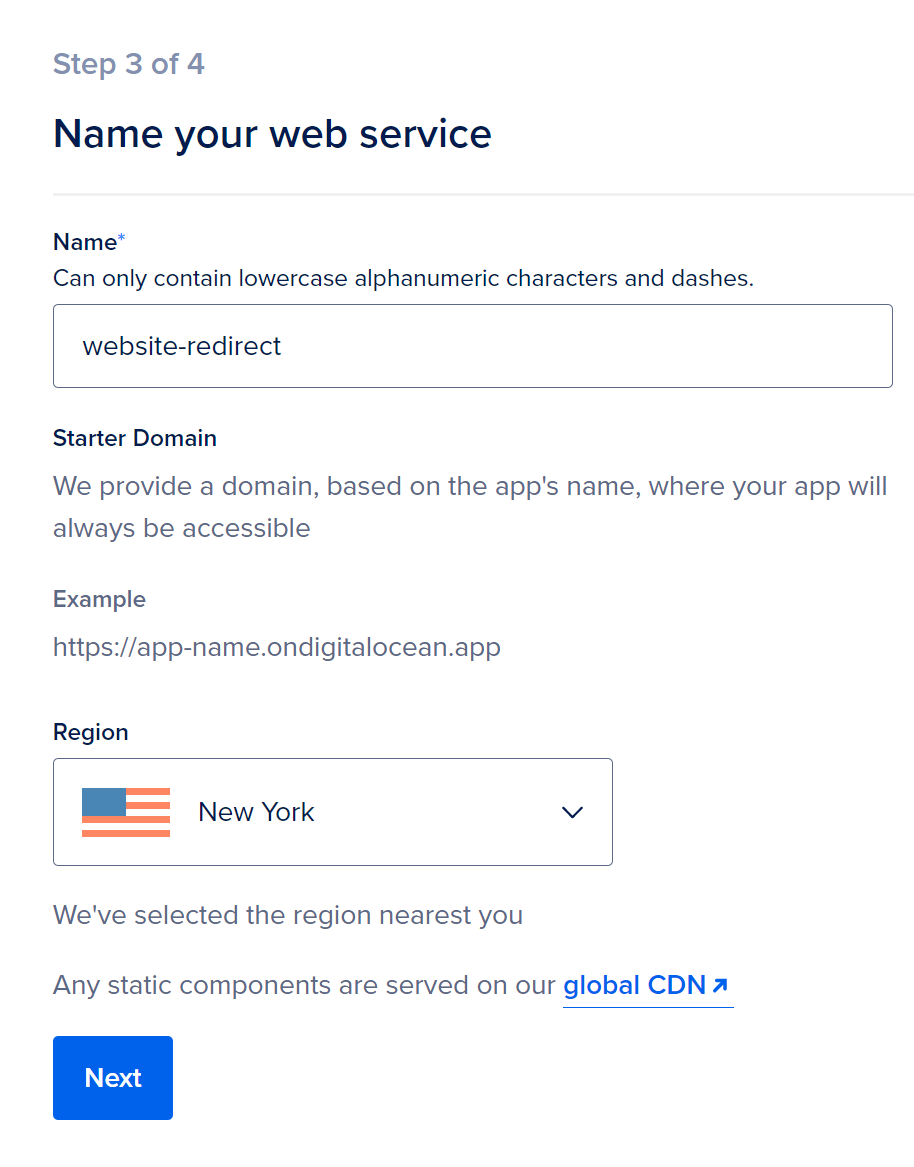The image size is (914, 1167).
Task: Click the Next button
Action: click(x=112, y=1077)
